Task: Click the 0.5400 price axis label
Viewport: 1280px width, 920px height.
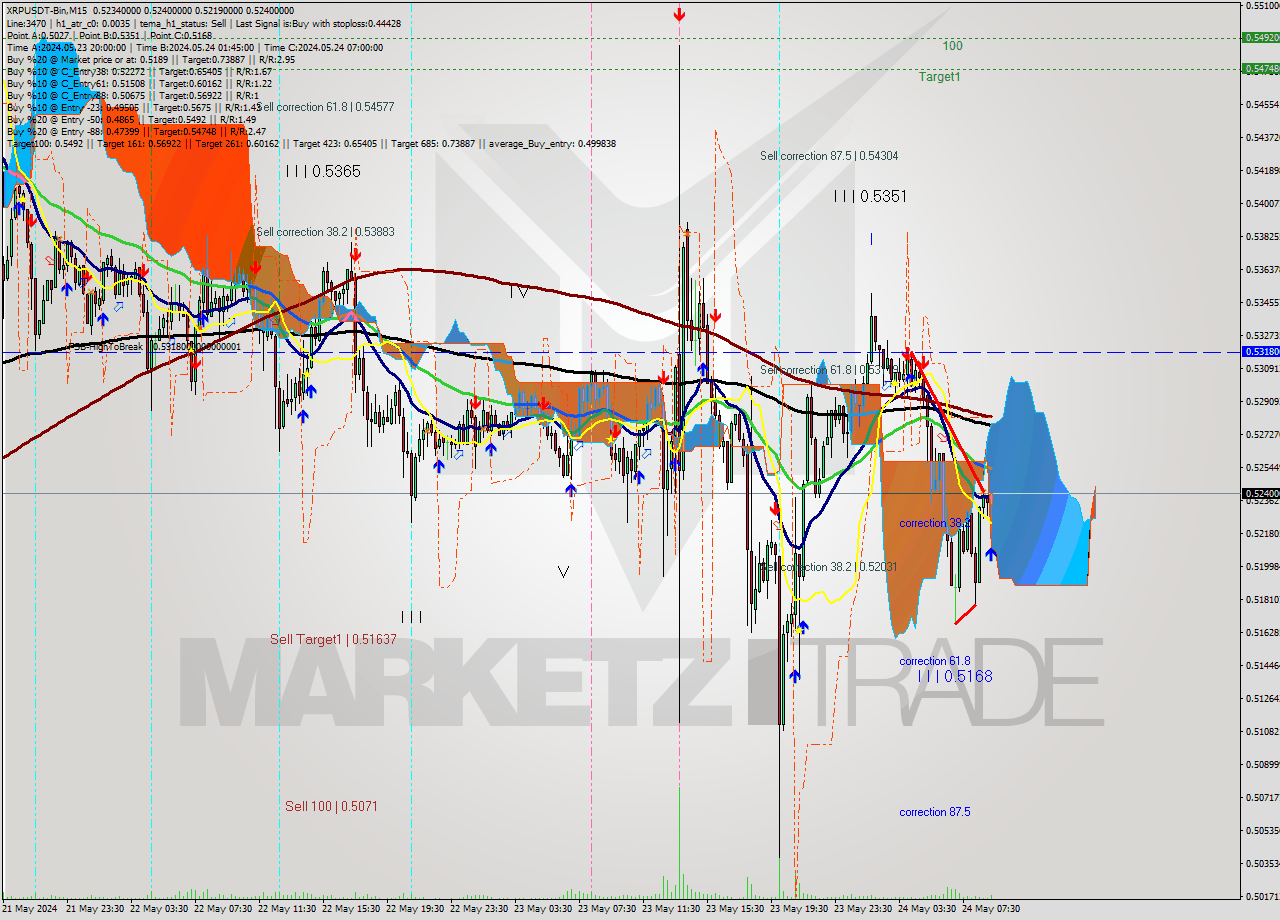Action: tap(1262, 203)
